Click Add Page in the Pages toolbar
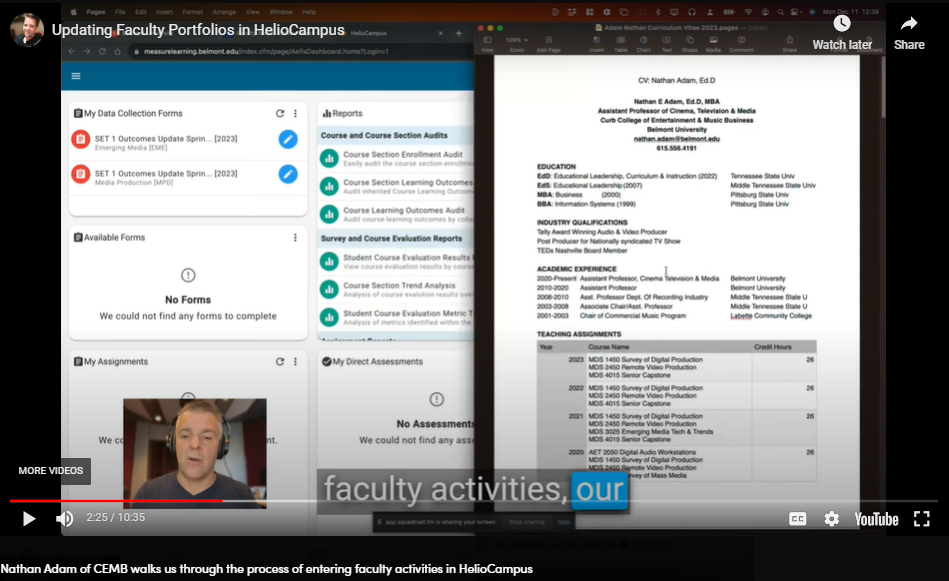Image resolution: width=949 pixels, height=581 pixels. coord(549,44)
